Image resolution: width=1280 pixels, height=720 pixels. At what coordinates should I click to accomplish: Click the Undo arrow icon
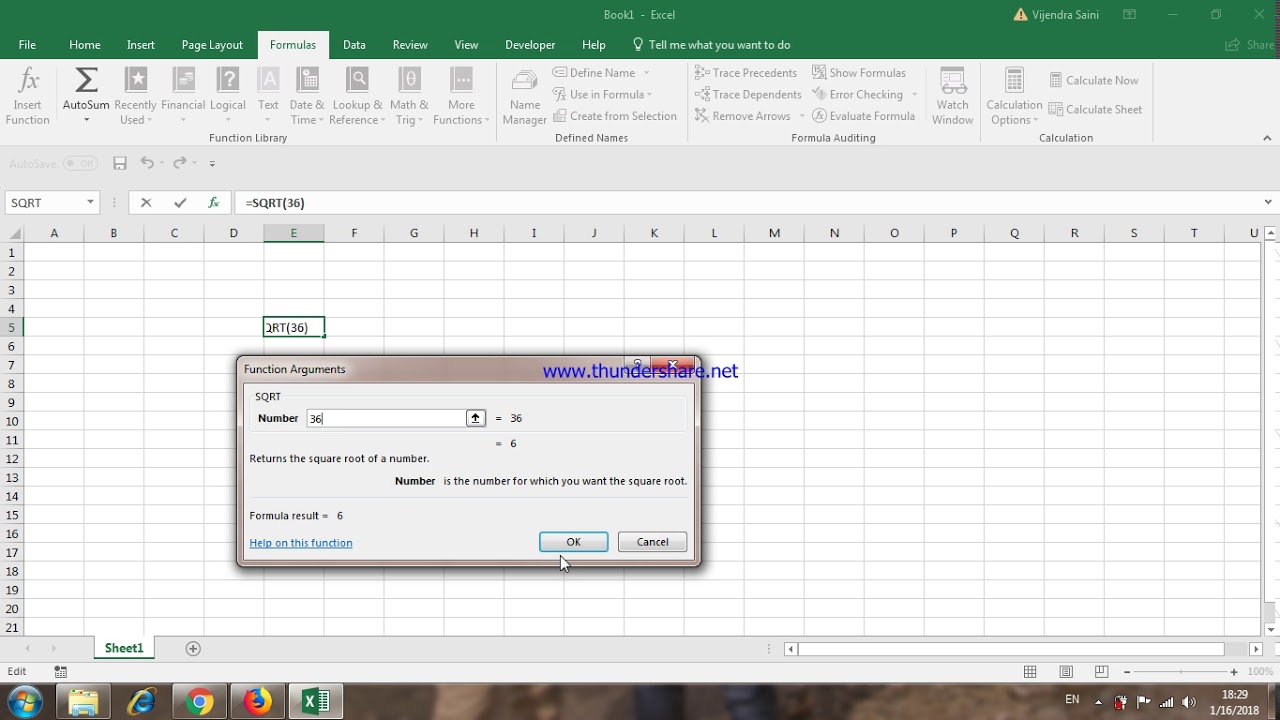pos(147,163)
